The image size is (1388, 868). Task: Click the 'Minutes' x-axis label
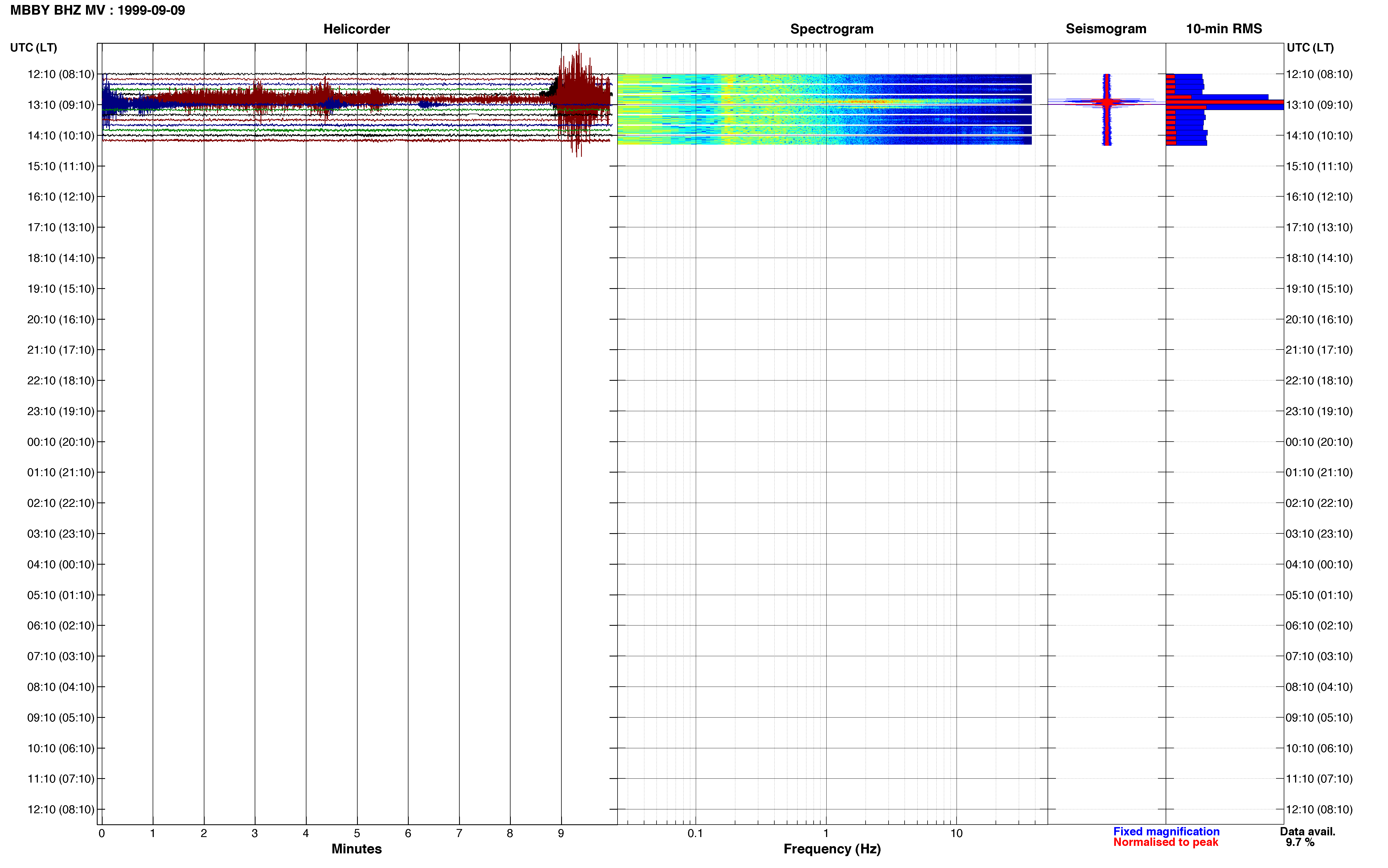pyautogui.click(x=356, y=848)
